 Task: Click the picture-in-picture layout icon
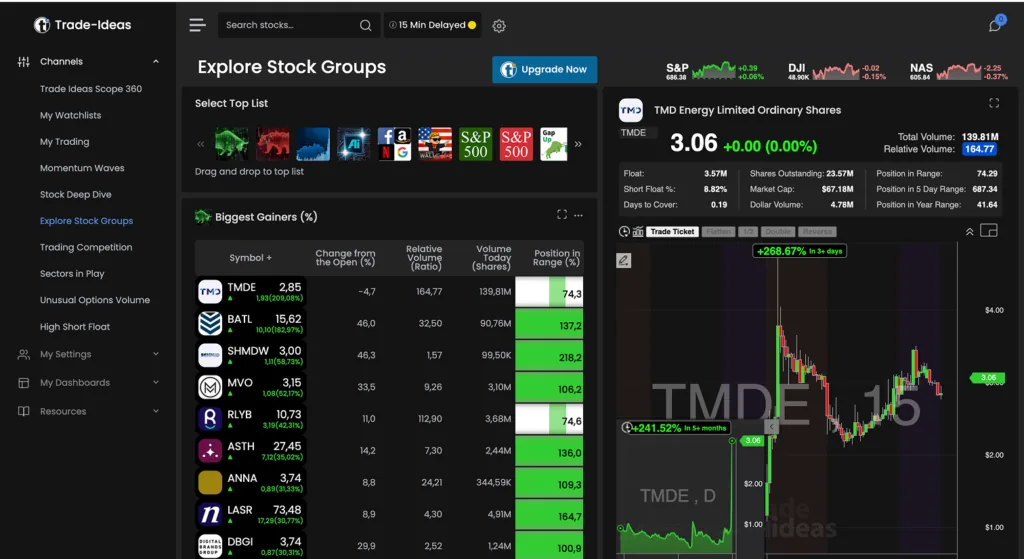[989, 231]
